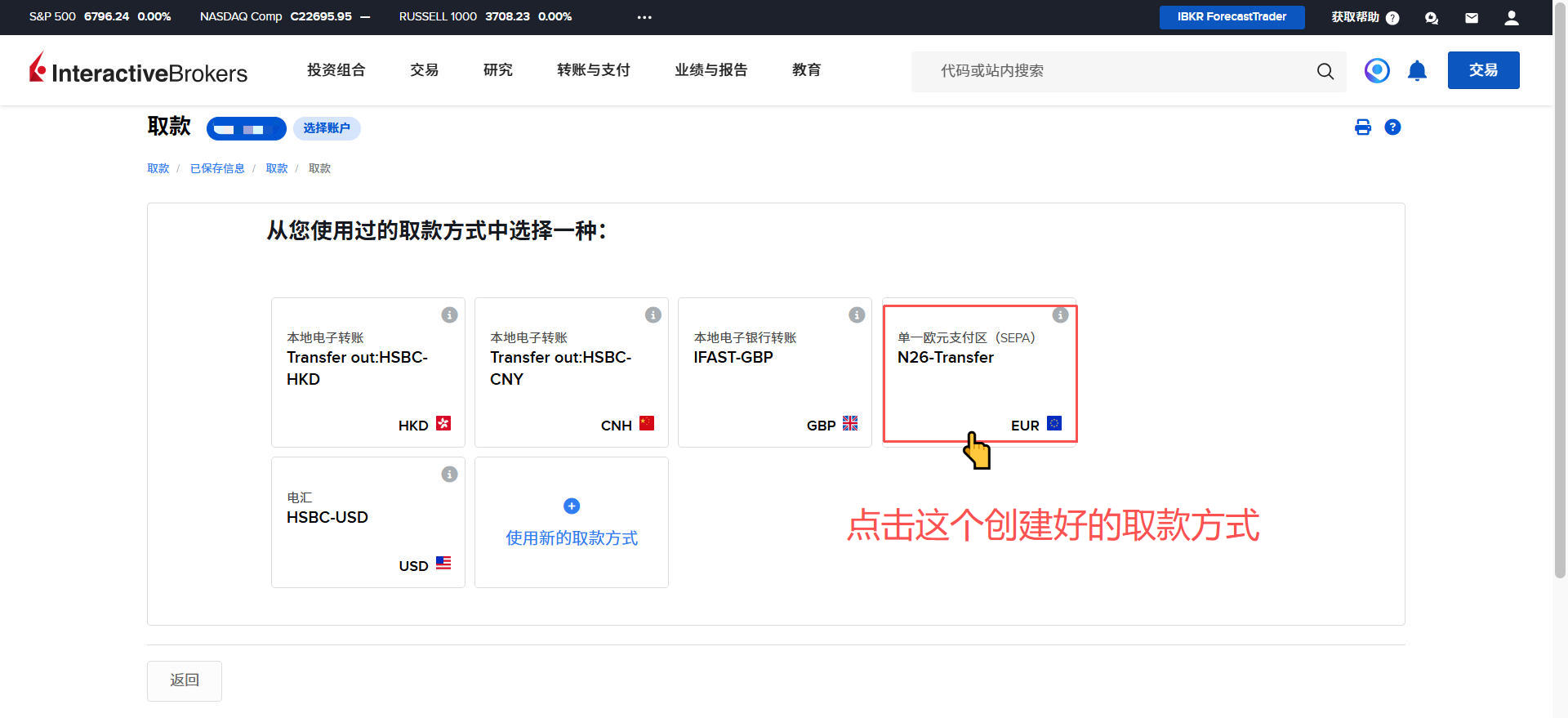This screenshot has height=718, width=1568.
Task: Open the 获取帮助 help menu
Action: pos(1365,17)
